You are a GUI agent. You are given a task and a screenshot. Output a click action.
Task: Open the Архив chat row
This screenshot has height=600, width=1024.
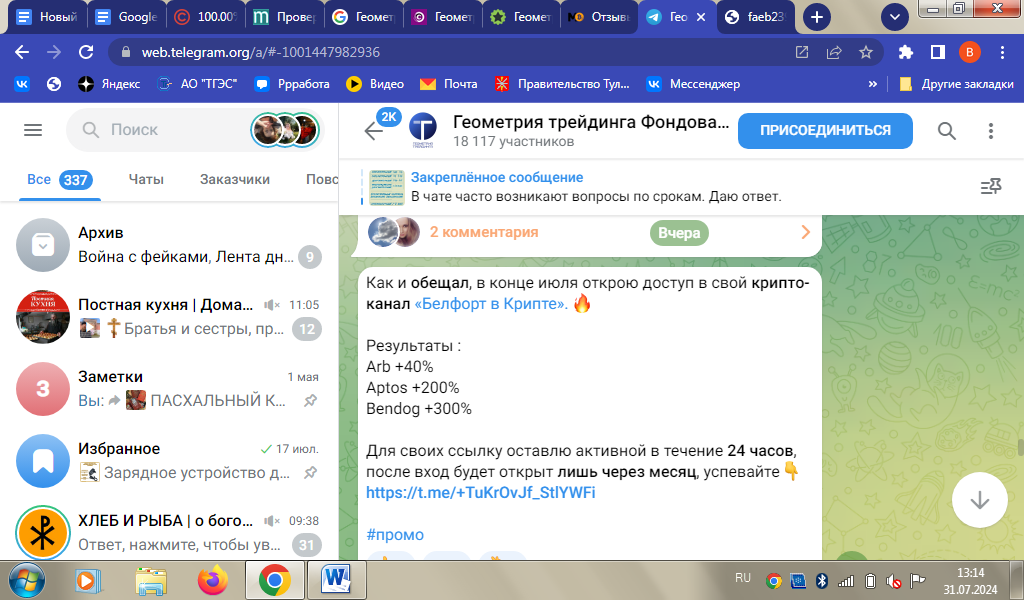169,245
